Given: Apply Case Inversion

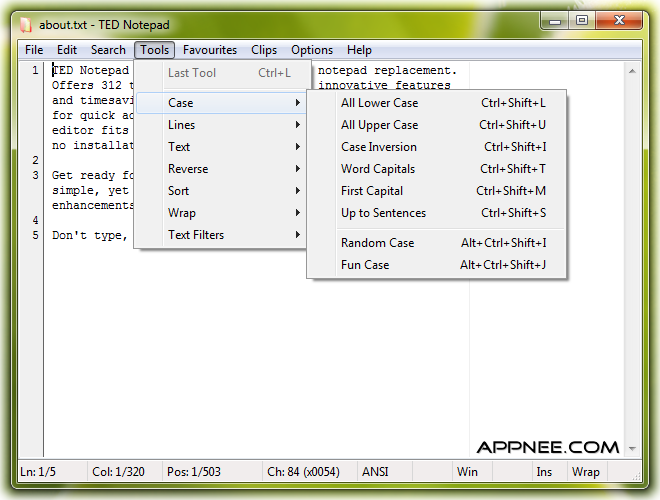Looking at the screenshot, I should [x=436, y=147].
